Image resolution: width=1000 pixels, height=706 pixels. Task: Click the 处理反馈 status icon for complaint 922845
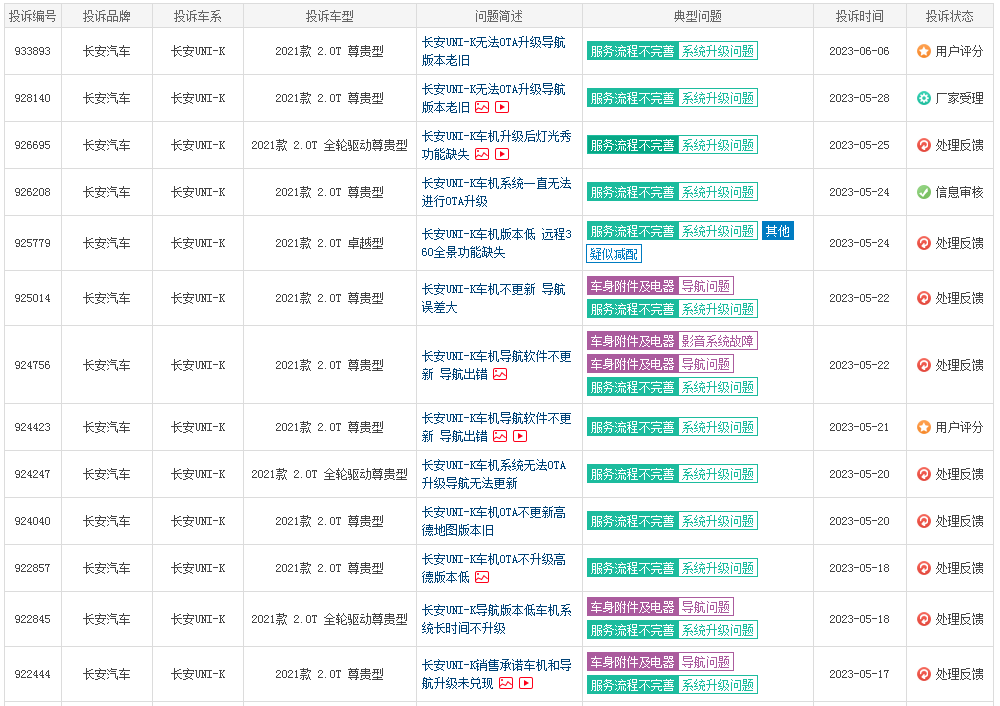[x=923, y=619]
